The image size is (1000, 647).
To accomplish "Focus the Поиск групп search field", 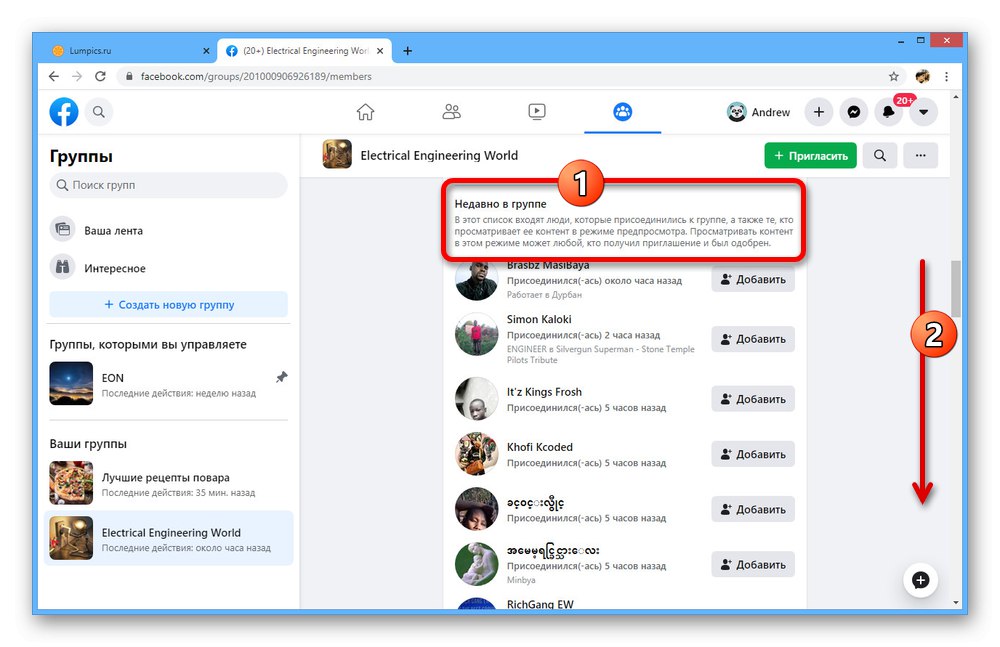I will (x=168, y=185).
